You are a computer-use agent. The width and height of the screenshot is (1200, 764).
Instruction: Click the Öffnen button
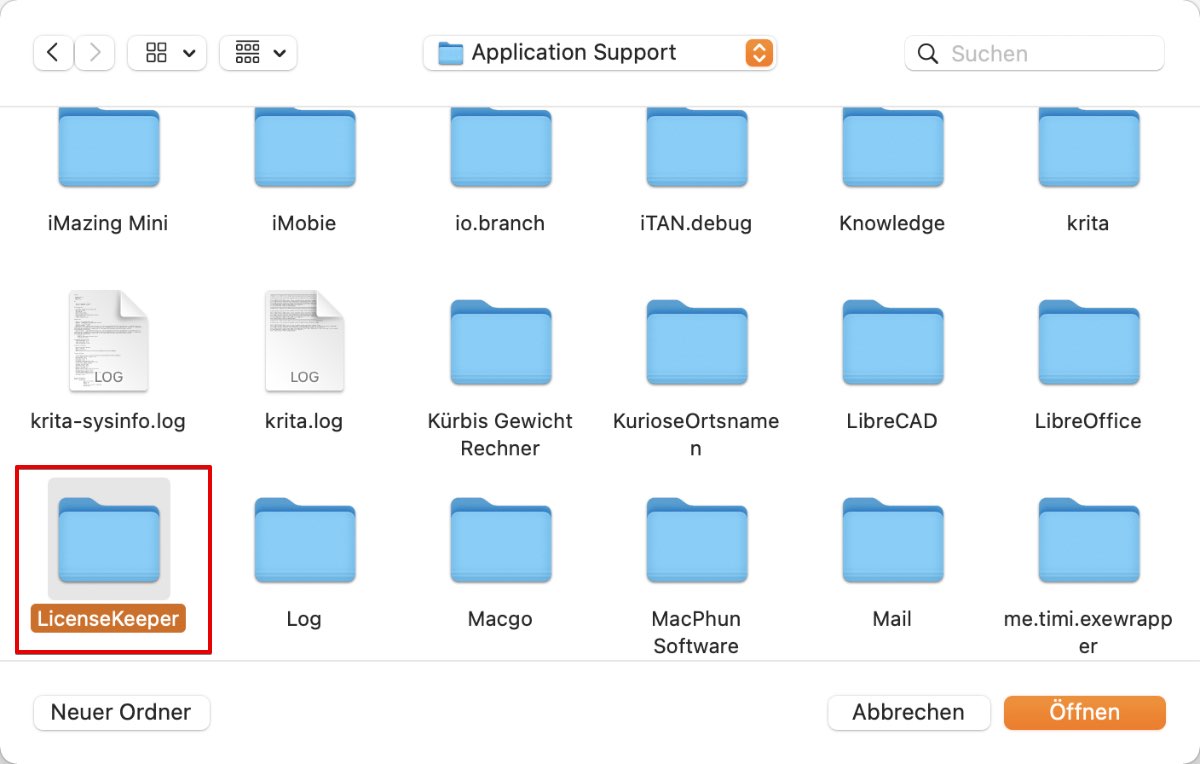tap(1085, 712)
